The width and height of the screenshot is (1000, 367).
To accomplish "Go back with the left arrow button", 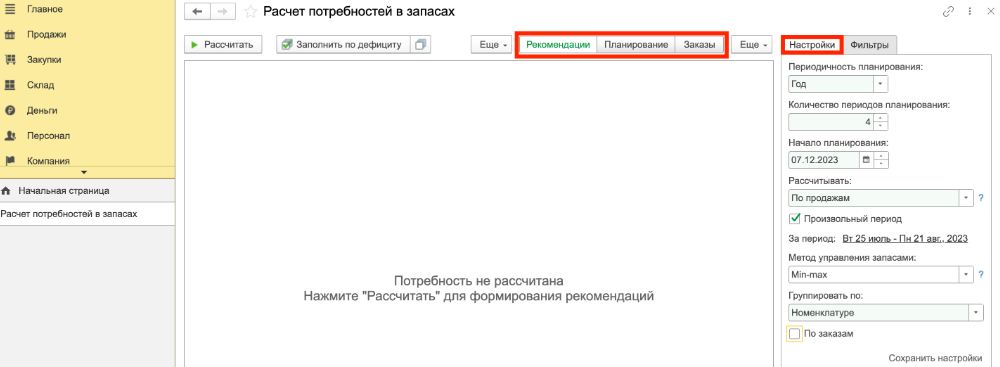I will pos(197,11).
